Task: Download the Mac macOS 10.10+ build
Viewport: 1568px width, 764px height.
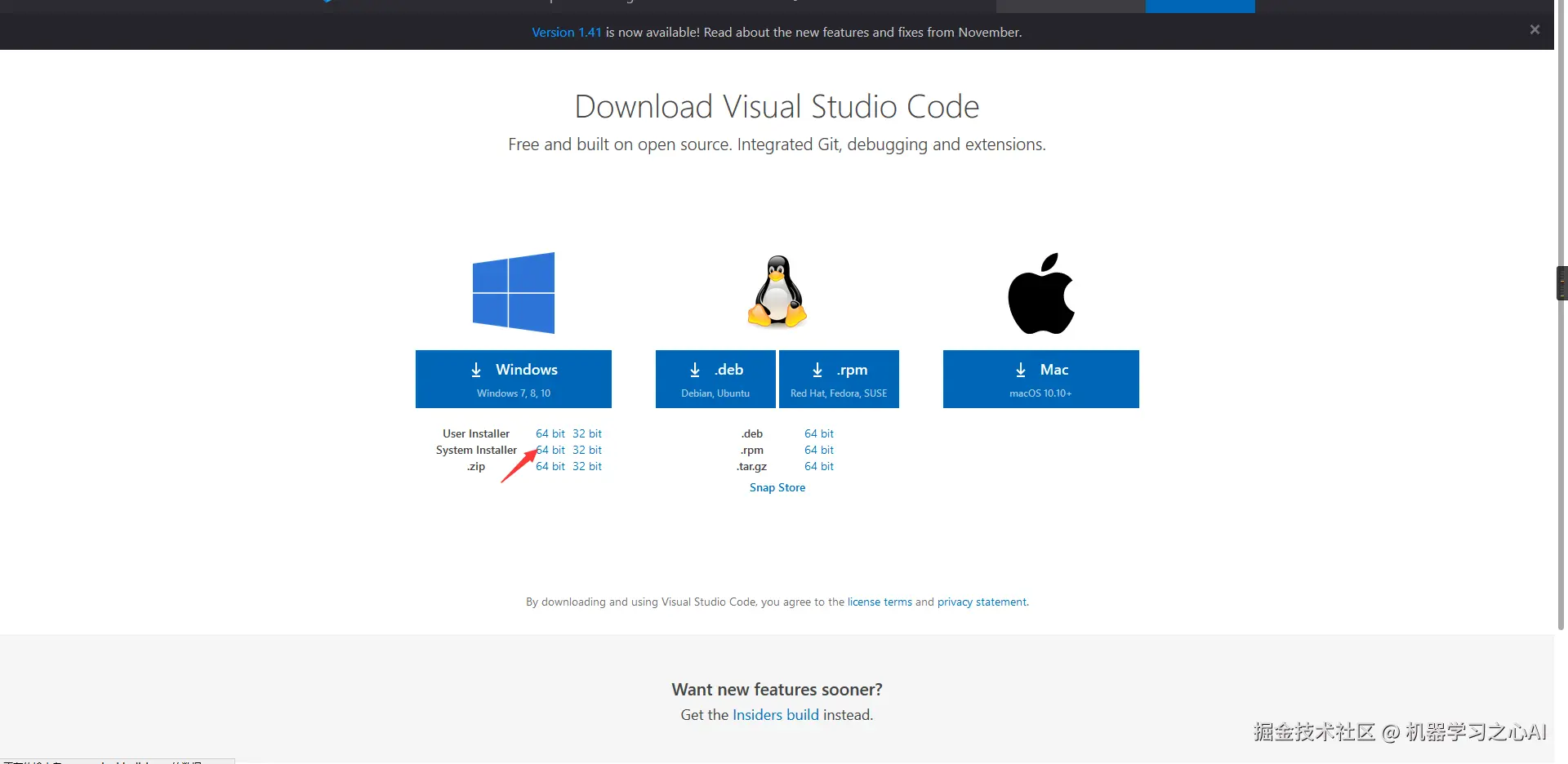Action: click(1041, 379)
